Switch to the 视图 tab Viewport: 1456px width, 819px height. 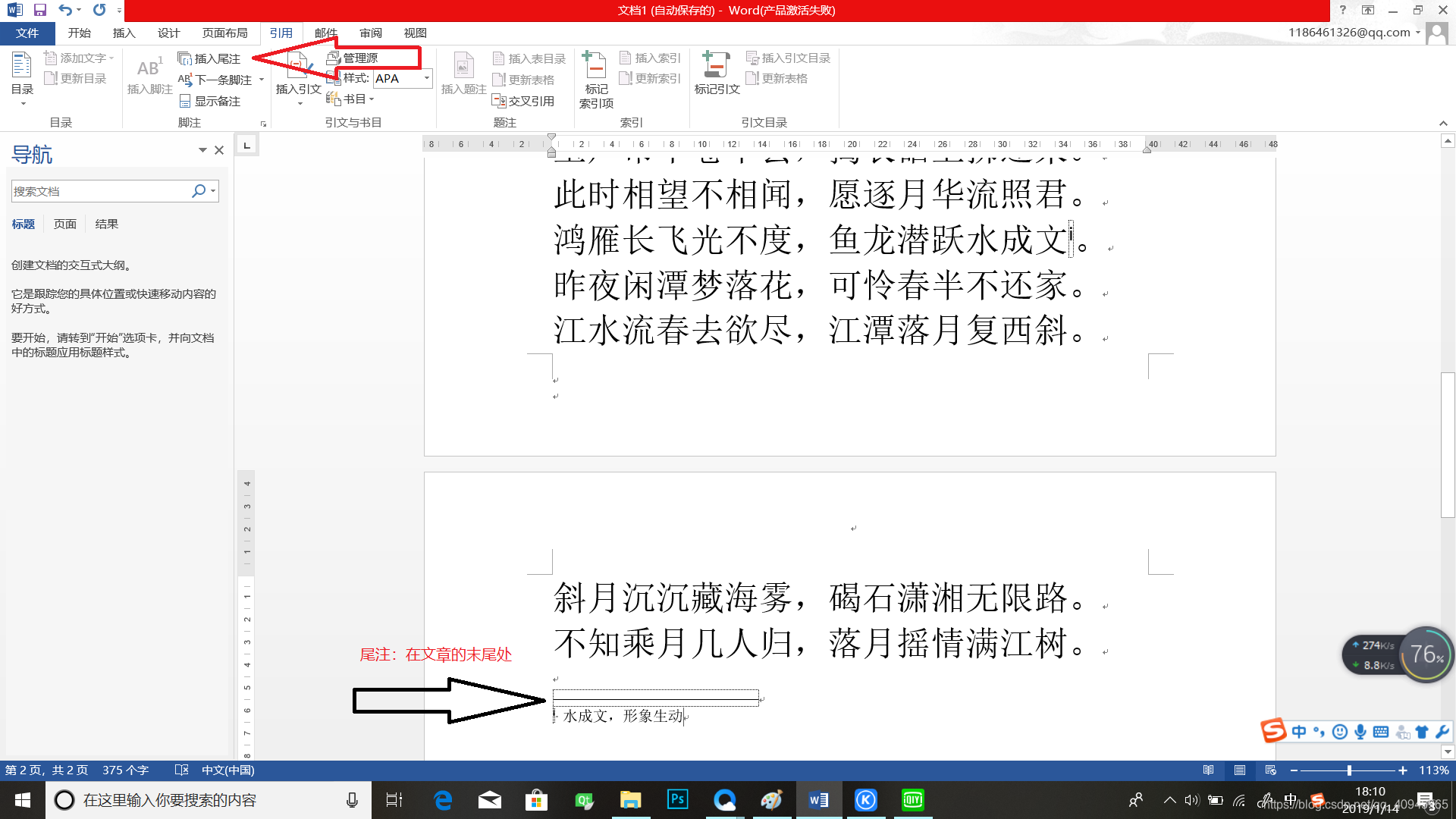pos(415,33)
